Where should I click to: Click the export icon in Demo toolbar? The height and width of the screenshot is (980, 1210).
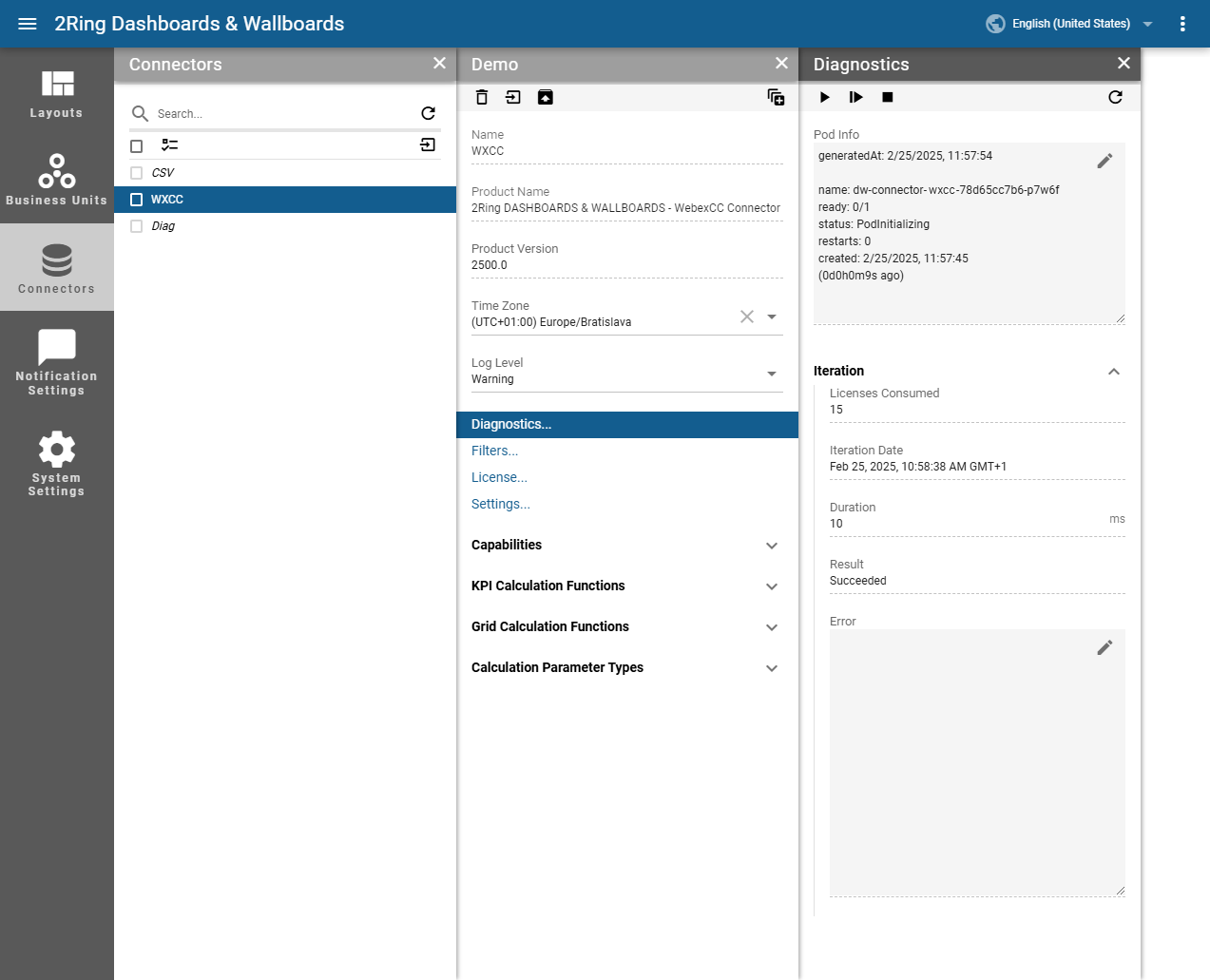[x=513, y=97]
